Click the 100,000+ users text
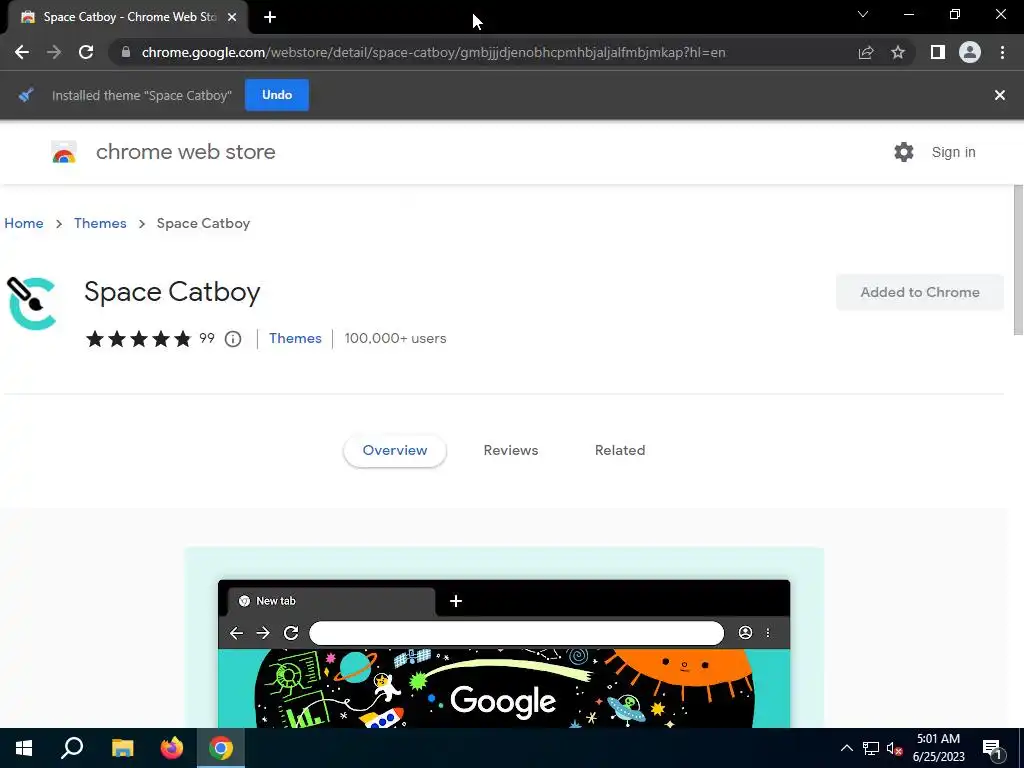 [395, 338]
